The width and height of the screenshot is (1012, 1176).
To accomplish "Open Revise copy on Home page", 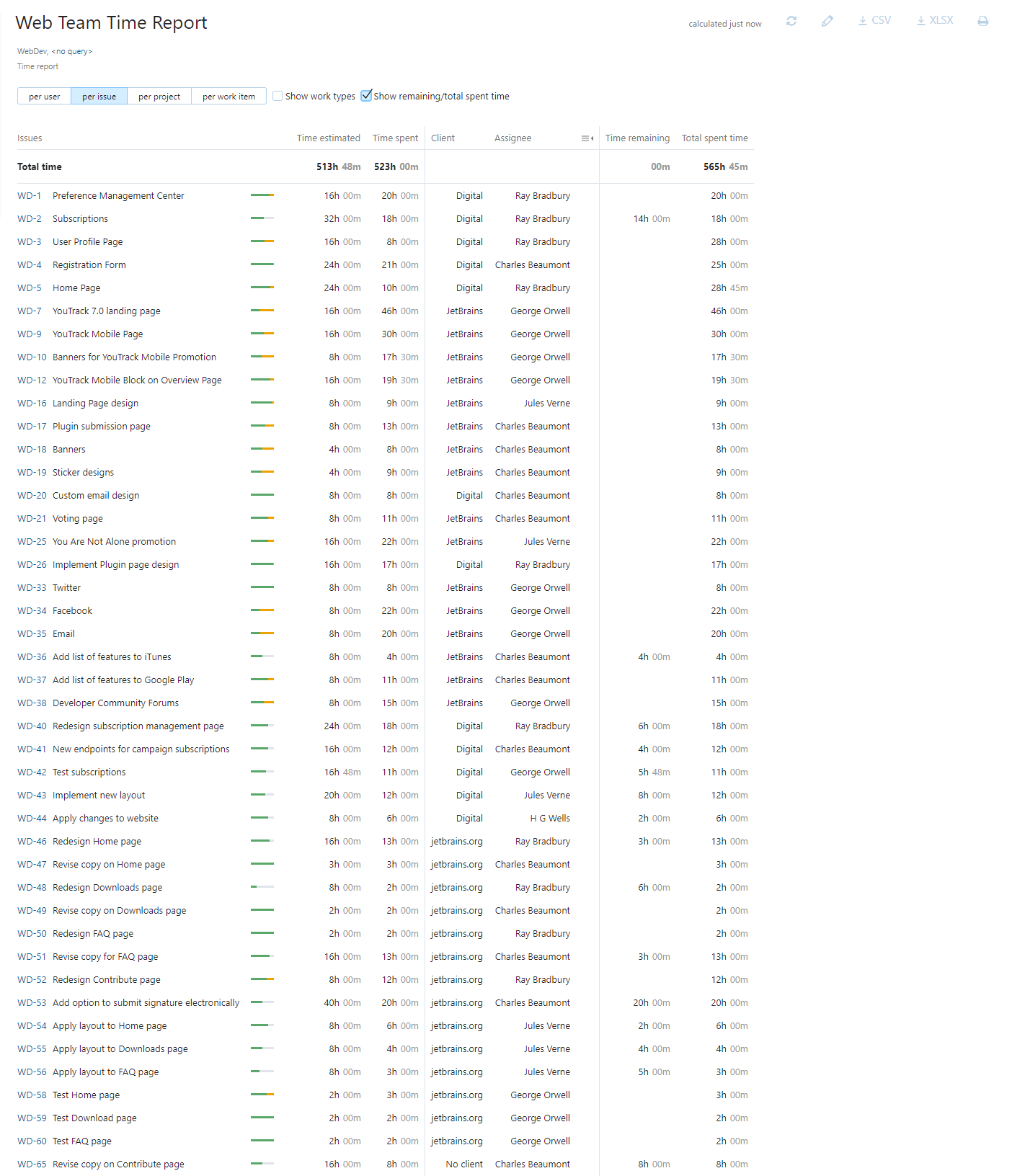I will click(x=109, y=865).
